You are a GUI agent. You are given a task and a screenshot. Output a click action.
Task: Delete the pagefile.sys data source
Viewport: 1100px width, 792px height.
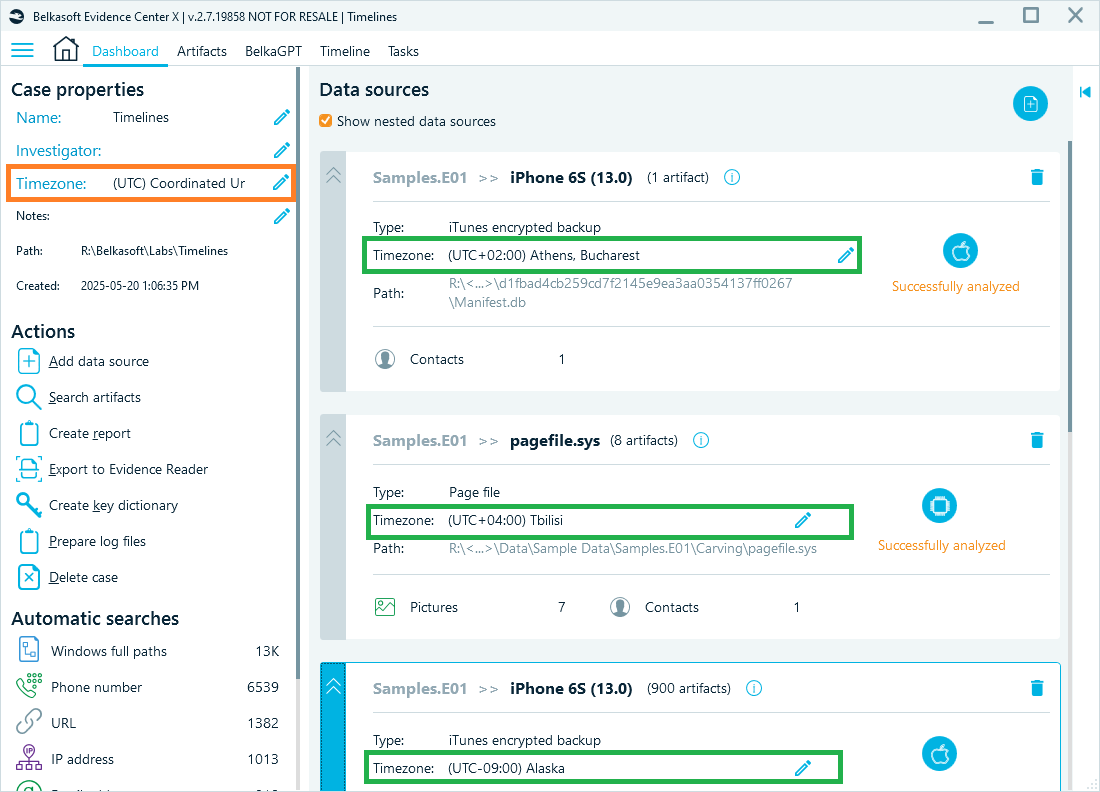tap(1037, 440)
